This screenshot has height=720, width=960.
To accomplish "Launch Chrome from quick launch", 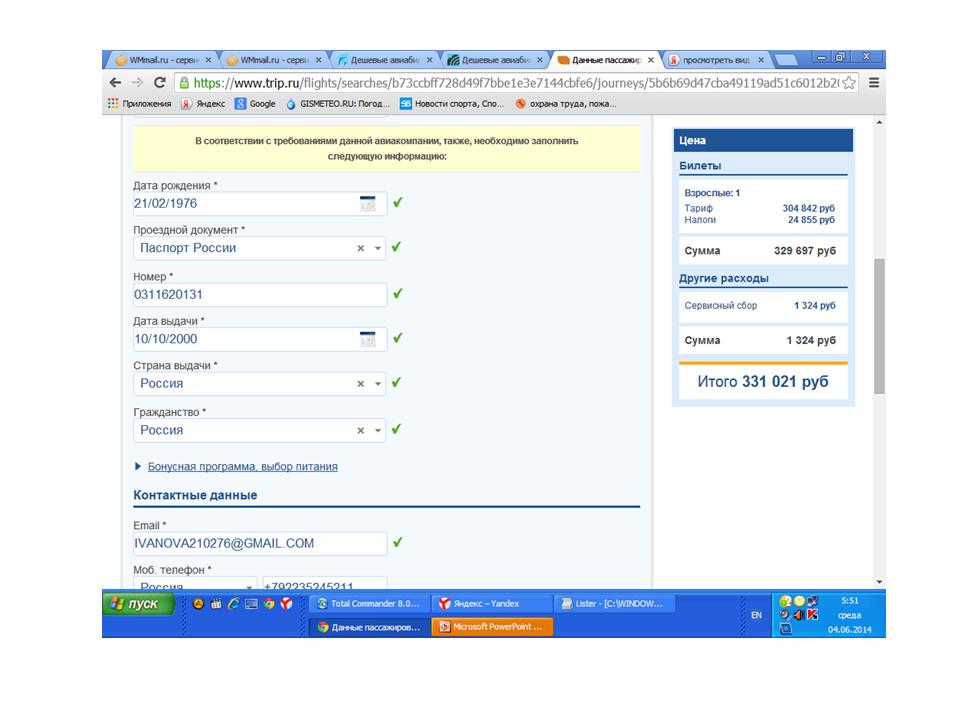I will point(269,604).
